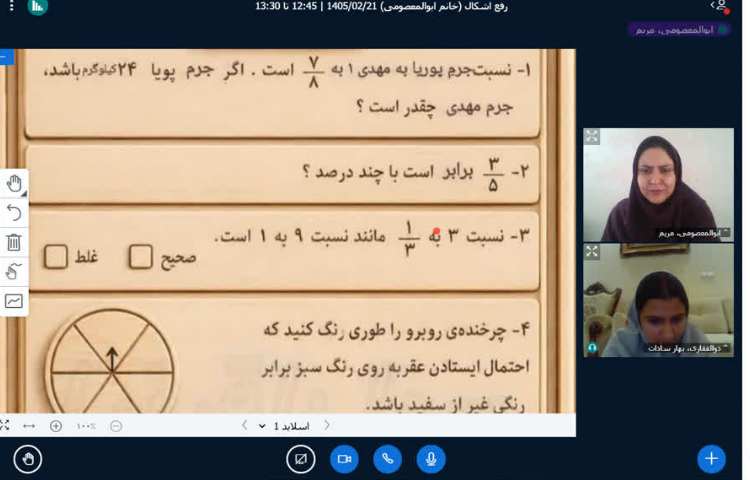Click the teal polling stats icon

[37, 7]
